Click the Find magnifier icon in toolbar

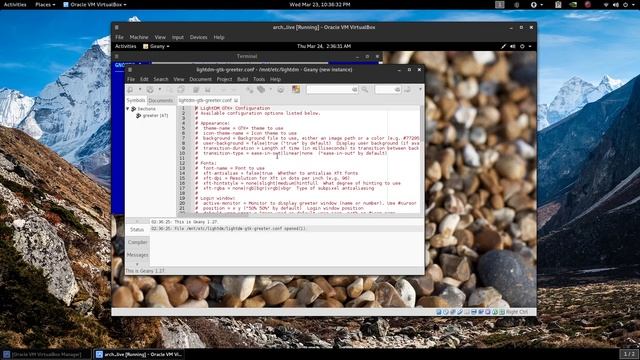pyautogui.click(x=364, y=89)
